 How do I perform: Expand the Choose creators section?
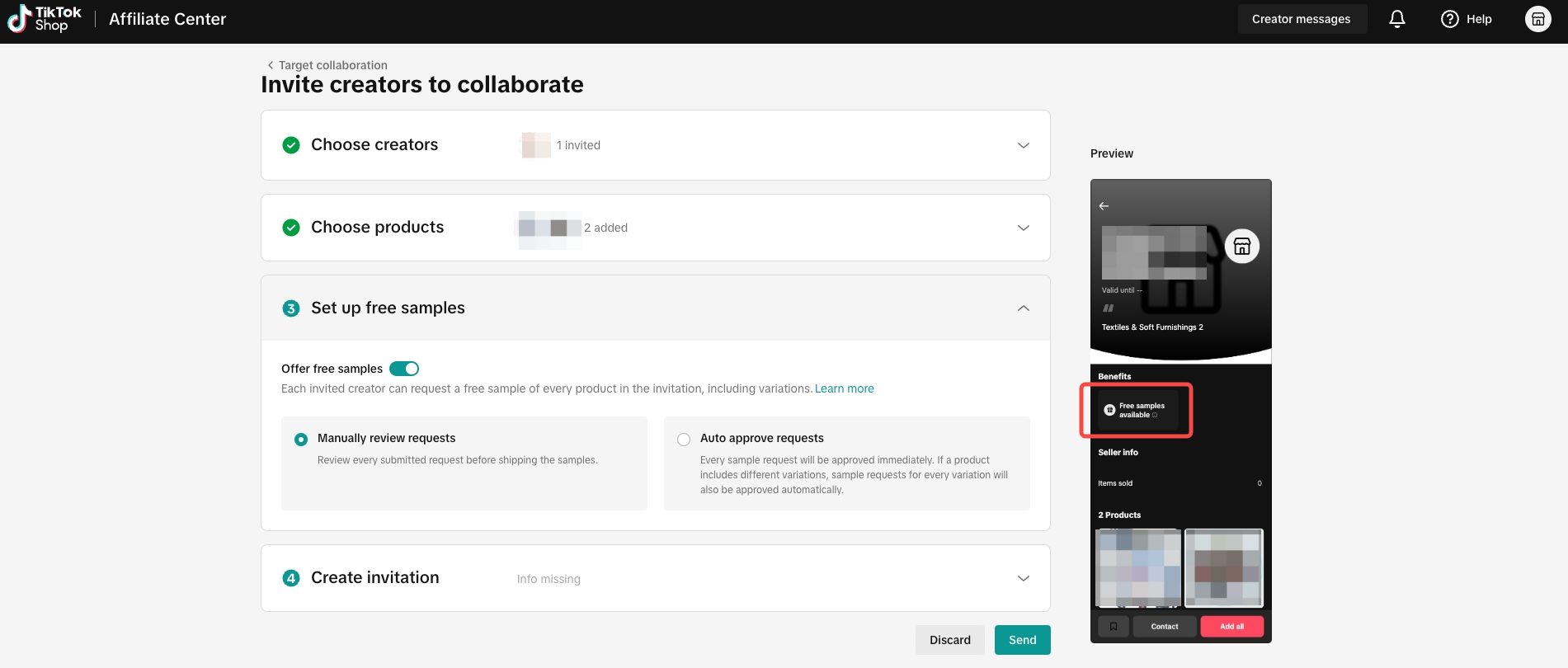[1024, 145]
